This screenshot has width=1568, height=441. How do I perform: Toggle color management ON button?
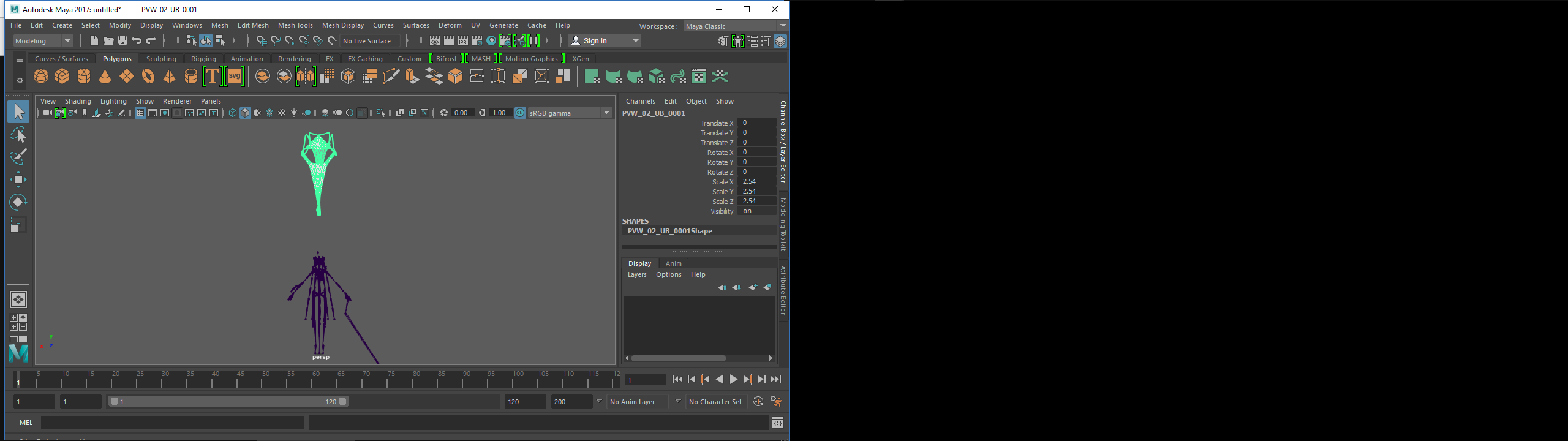click(520, 113)
